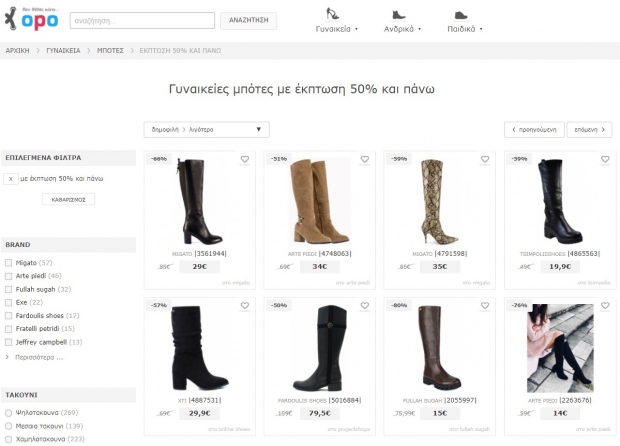Favorite the Fardoulis Shoes 5016884 heart
The image size is (620, 446).
coord(365,305)
